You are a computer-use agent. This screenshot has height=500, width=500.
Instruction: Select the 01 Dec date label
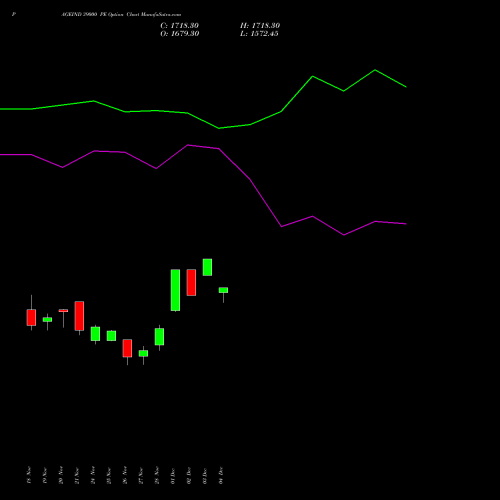[173, 475]
